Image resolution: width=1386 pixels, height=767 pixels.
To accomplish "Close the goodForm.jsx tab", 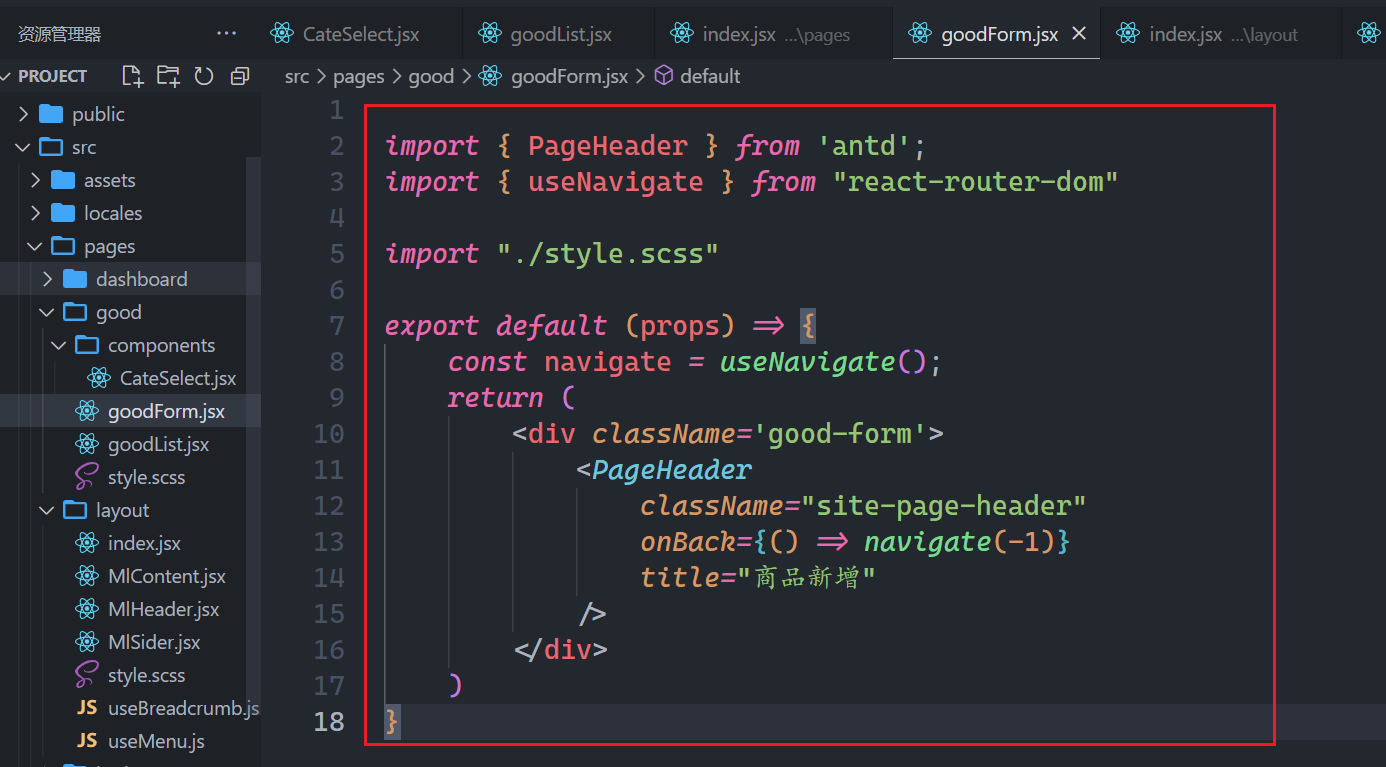I will (x=1079, y=34).
